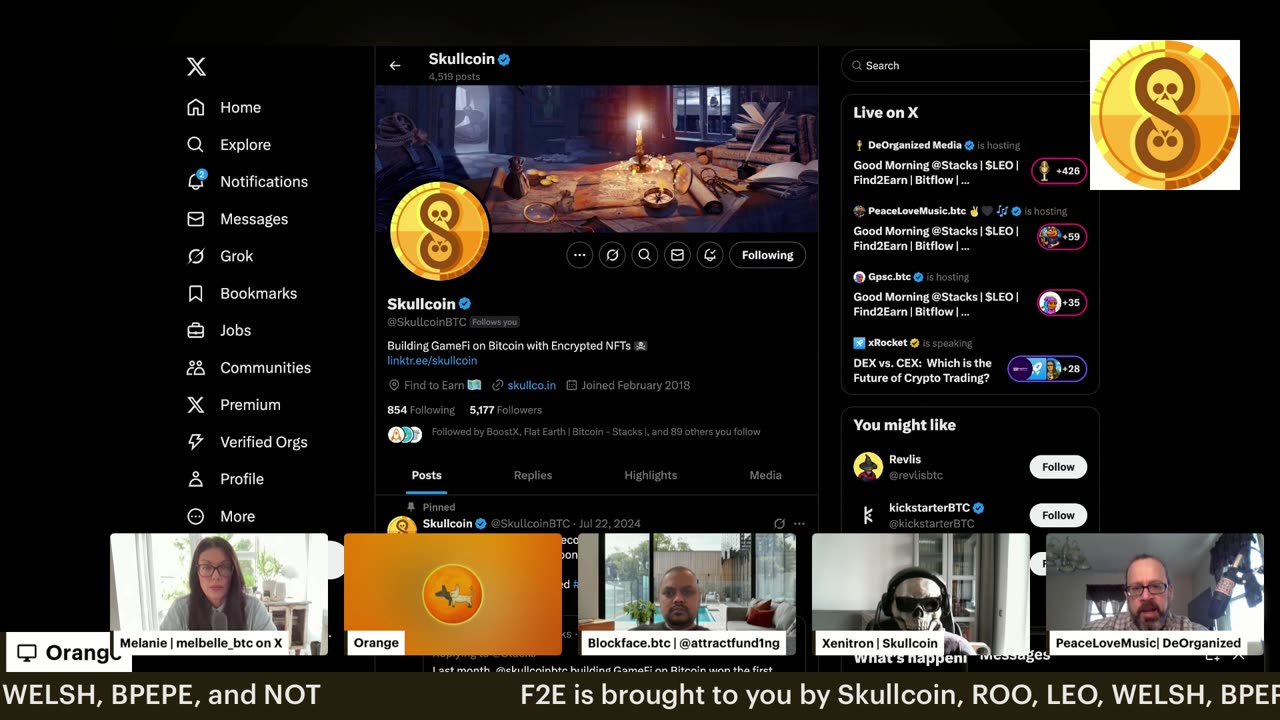Join DeOrganized Media live space

point(970,164)
